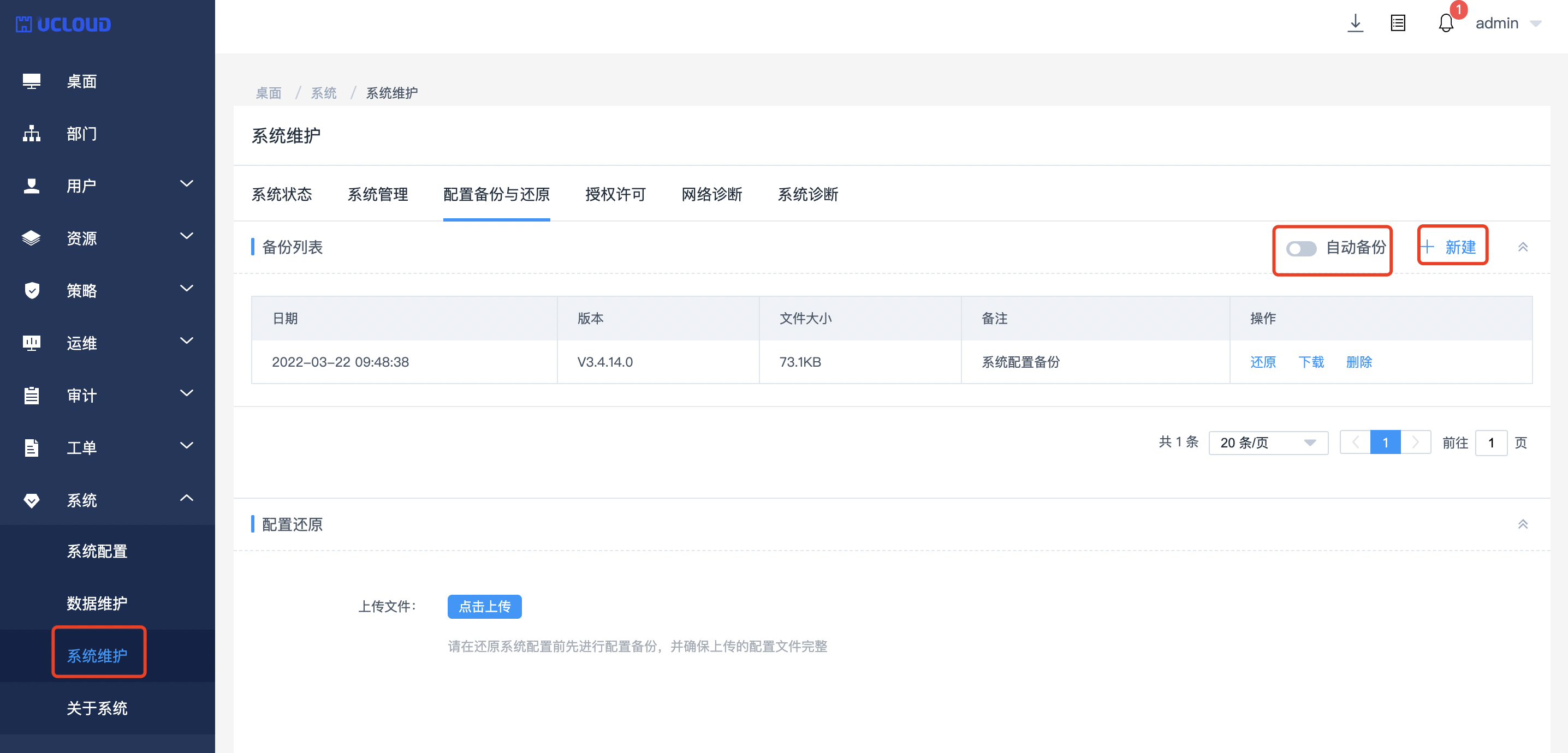Image resolution: width=1568 pixels, height=753 pixels.
Task: Switch to 系统管理 tab
Action: (x=377, y=195)
